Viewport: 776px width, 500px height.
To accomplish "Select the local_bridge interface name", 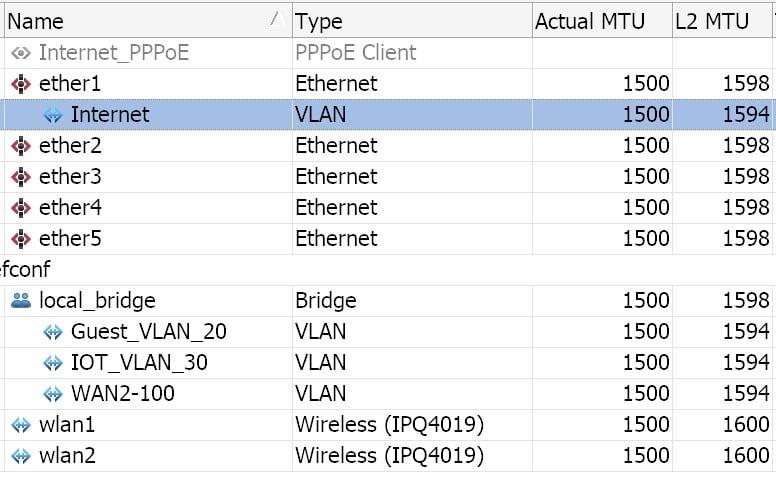I will pyautogui.click(x=97, y=300).
